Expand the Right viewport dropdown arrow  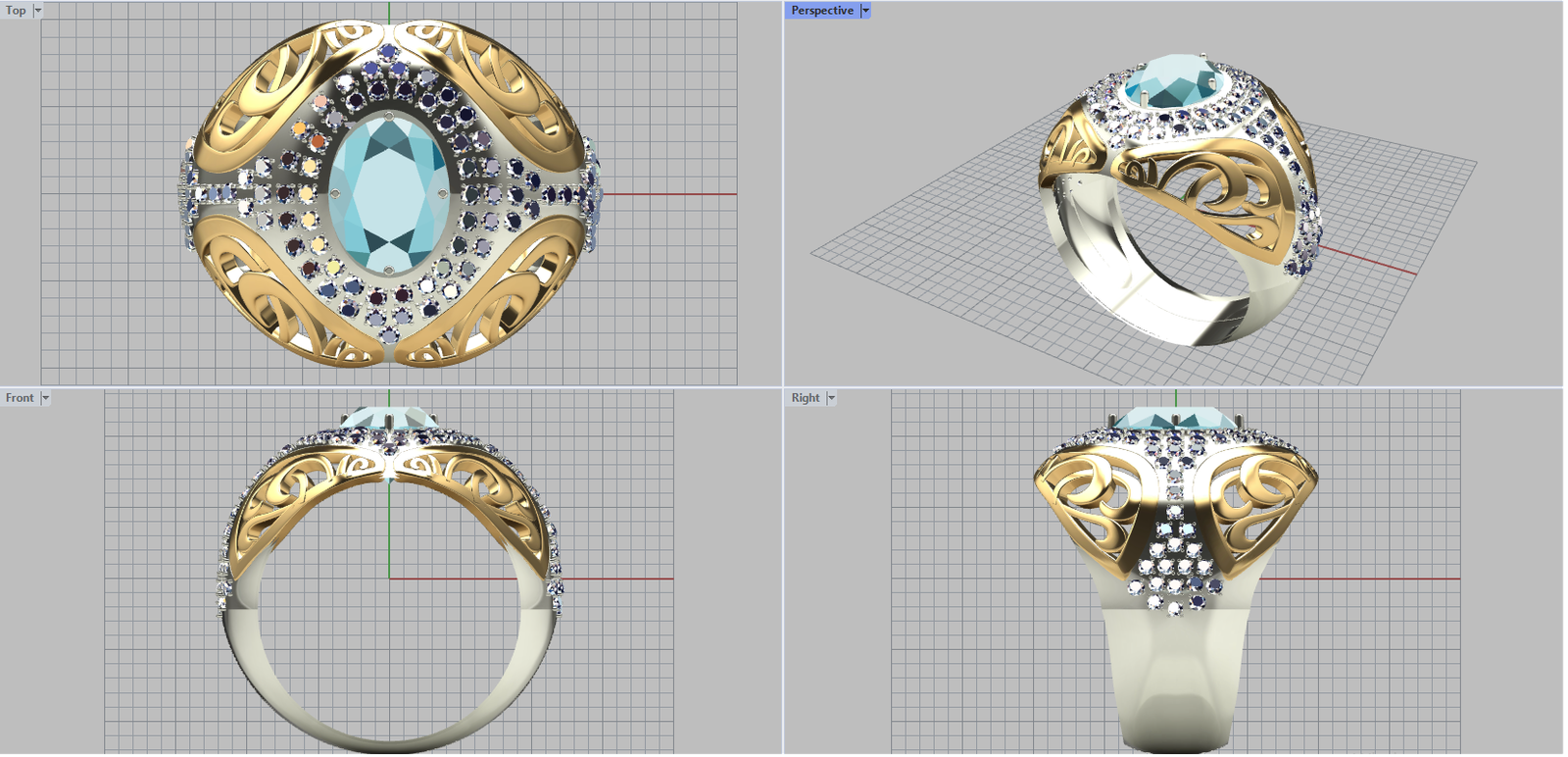[831, 398]
